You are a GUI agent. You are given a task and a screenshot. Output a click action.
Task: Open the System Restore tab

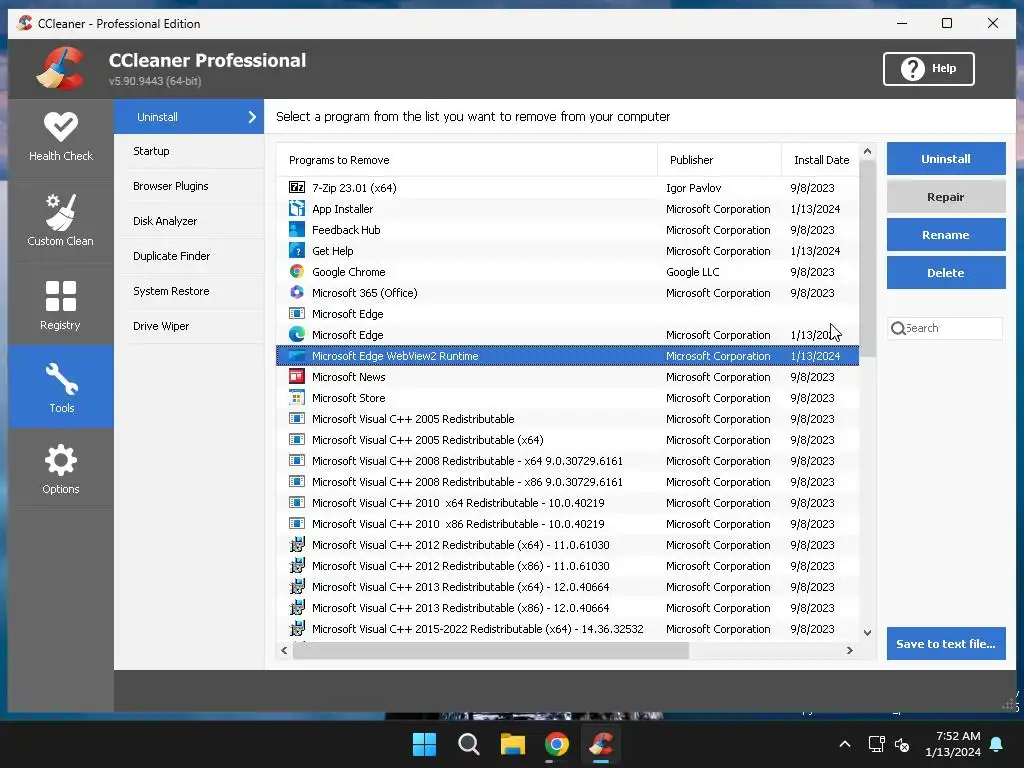click(189, 291)
